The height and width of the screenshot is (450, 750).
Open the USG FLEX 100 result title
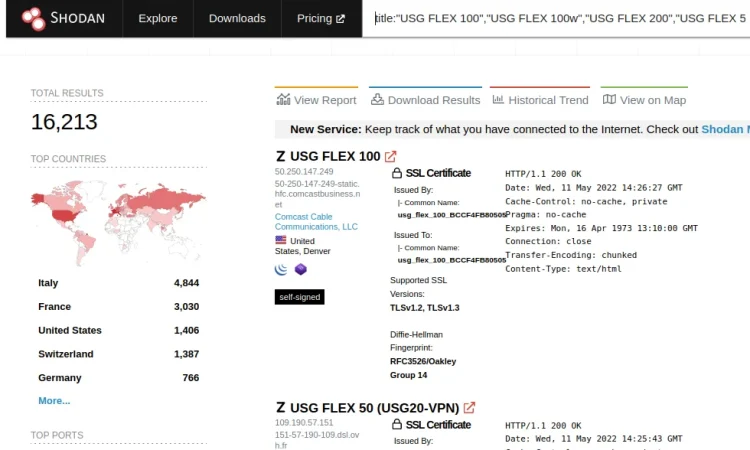(335, 156)
